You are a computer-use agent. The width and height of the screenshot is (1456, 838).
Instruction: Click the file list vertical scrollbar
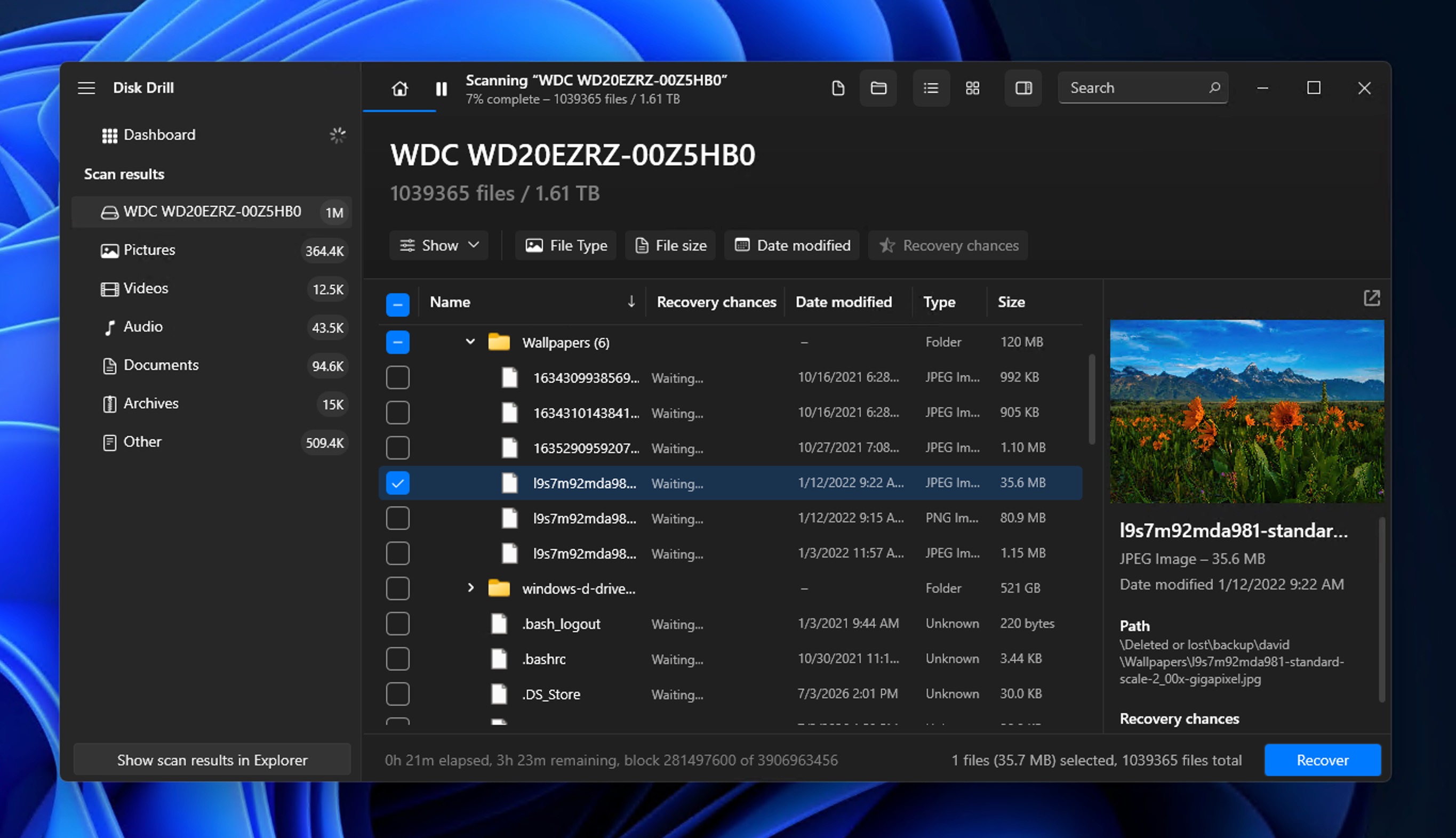tap(1092, 399)
